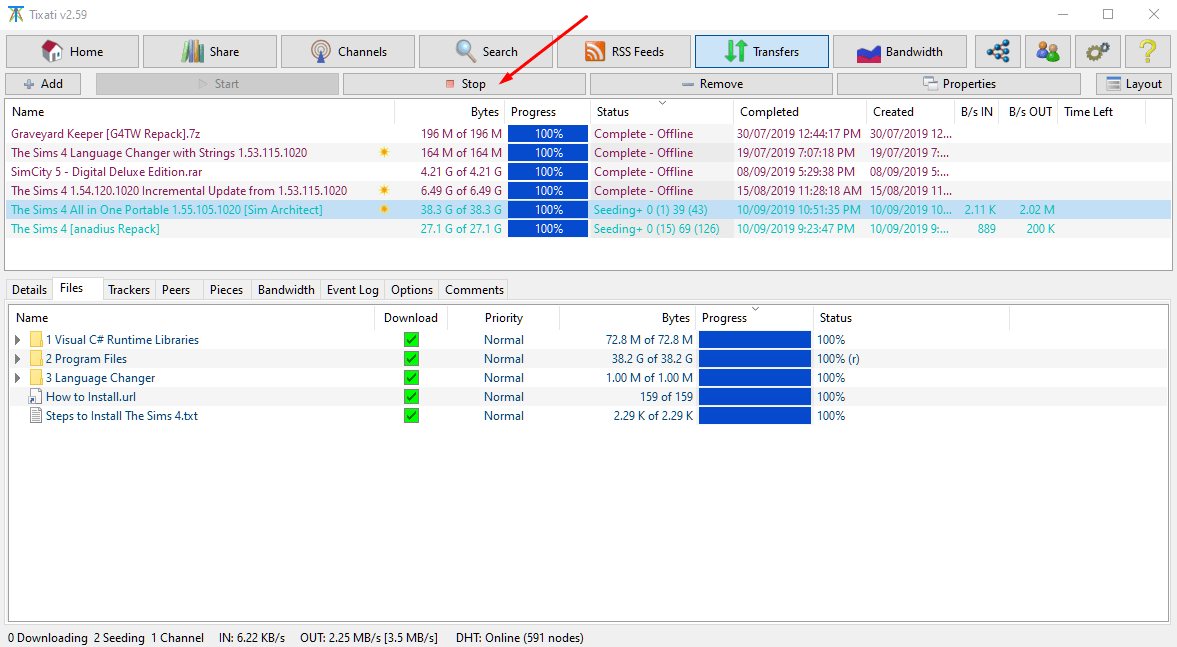Viewport: 1177px width, 647px height.
Task: Change priority of 3 Language Changer
Action: pyautogui.click(x=504, y=378)
